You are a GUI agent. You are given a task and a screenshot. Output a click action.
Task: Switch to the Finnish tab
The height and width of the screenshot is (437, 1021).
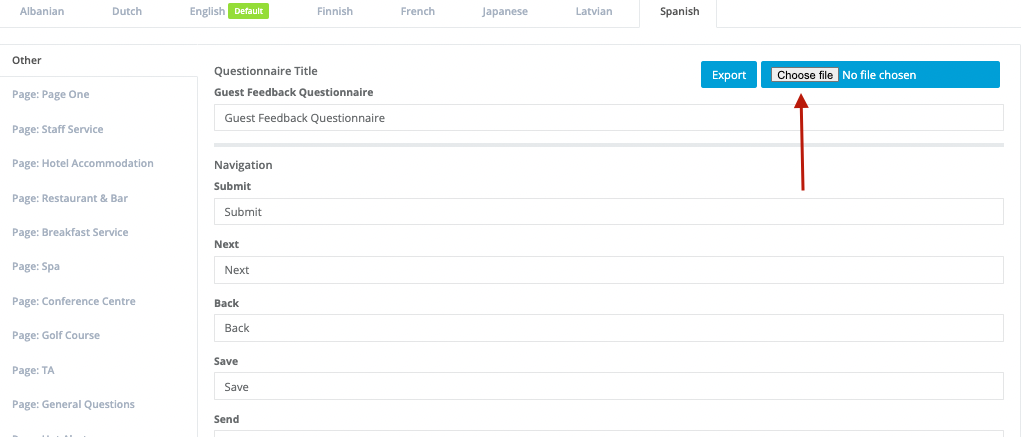point(335,12)
